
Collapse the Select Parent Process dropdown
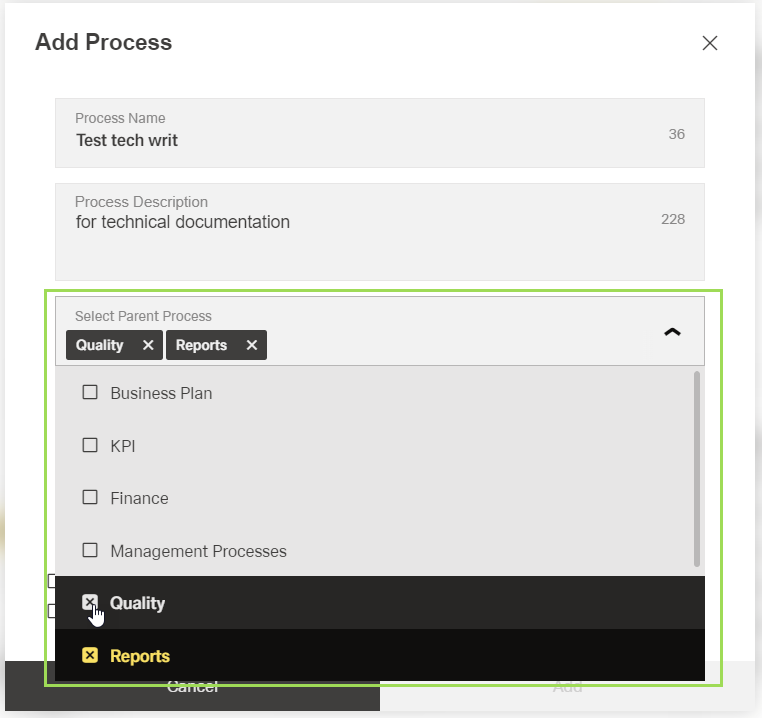click(x=672, y=332)
